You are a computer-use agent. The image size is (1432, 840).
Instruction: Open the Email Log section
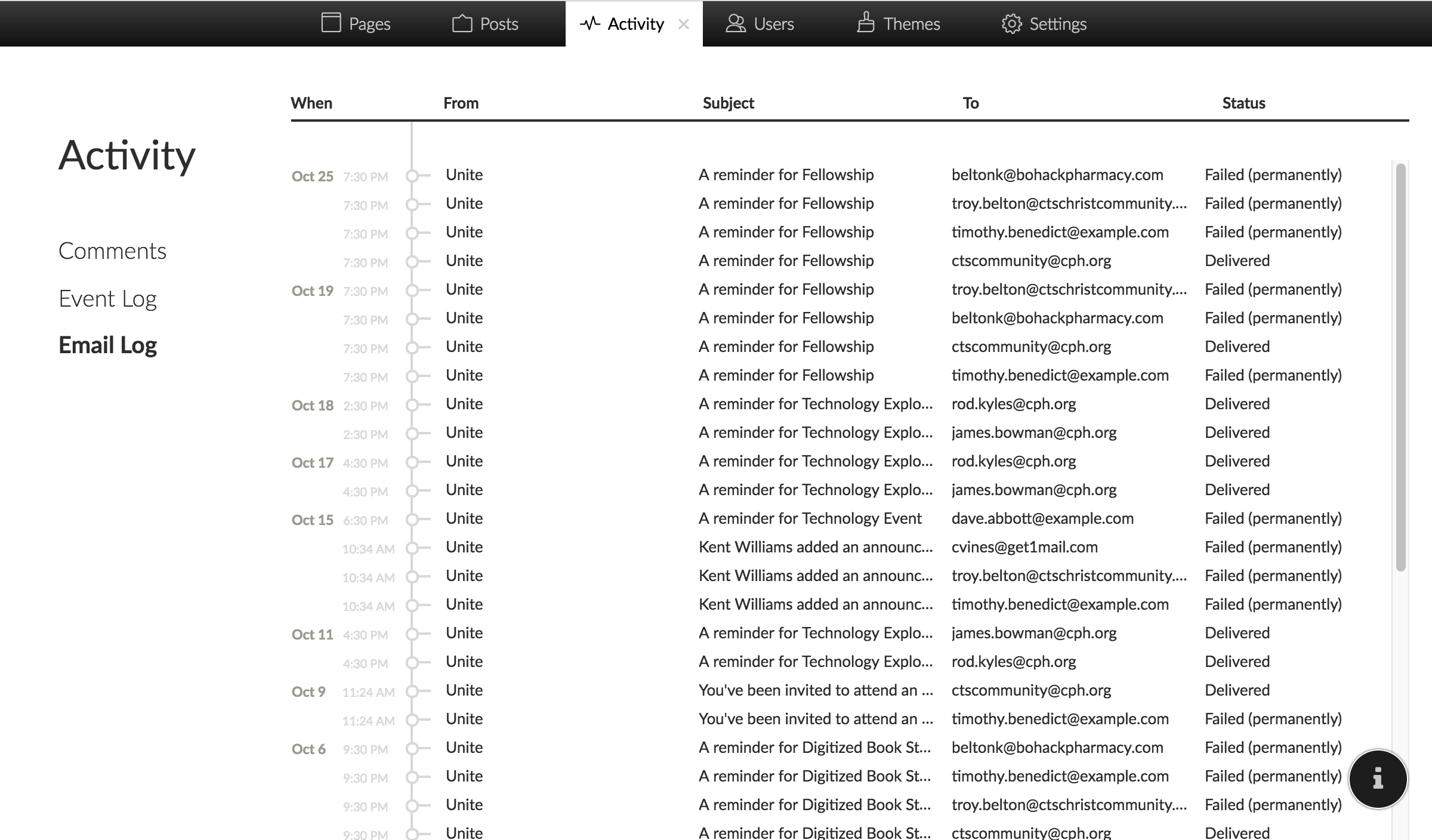[x=106, y=344]
